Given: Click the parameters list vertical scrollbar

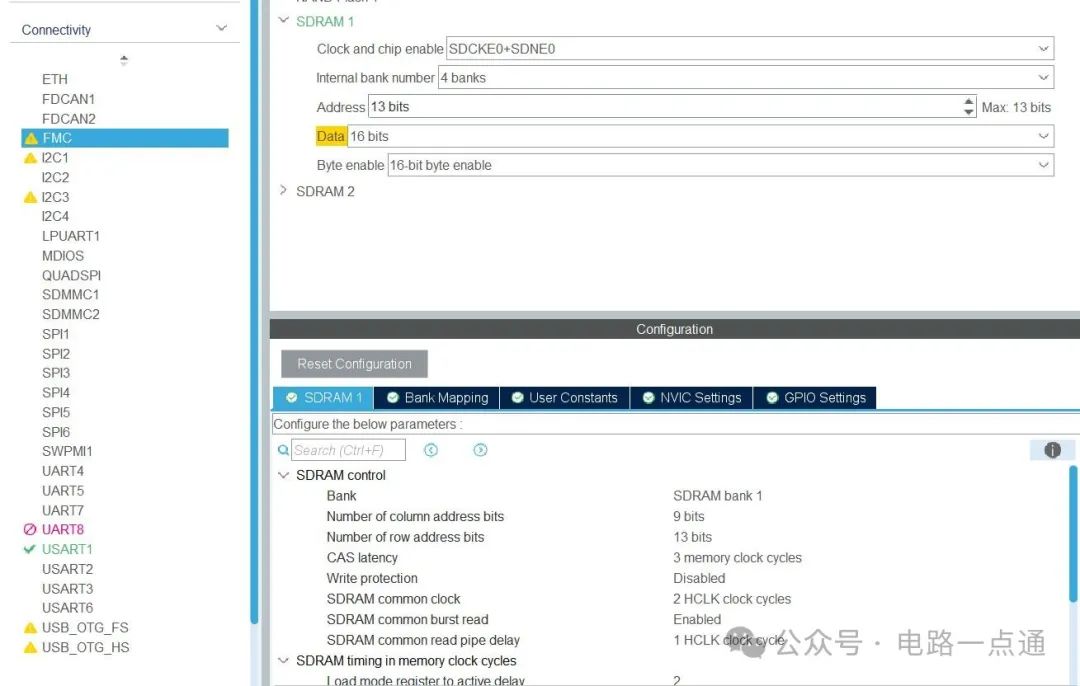Looking at the screenshot, I should click(x=1073, y=534).
